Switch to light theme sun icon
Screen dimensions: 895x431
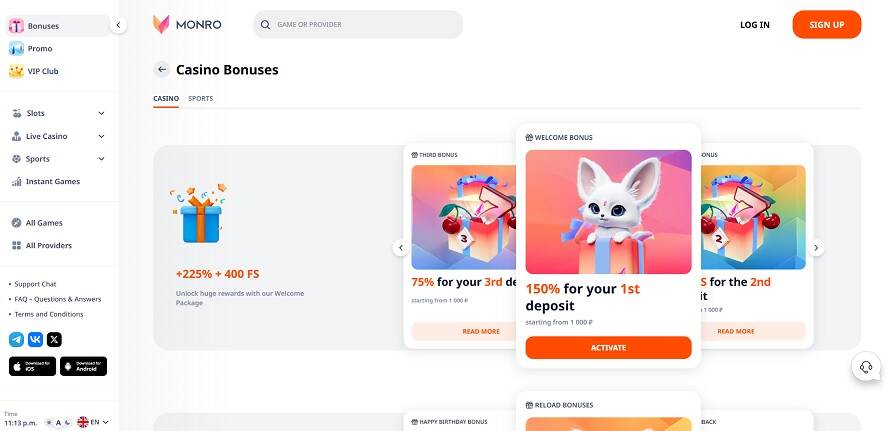point(49,423)
